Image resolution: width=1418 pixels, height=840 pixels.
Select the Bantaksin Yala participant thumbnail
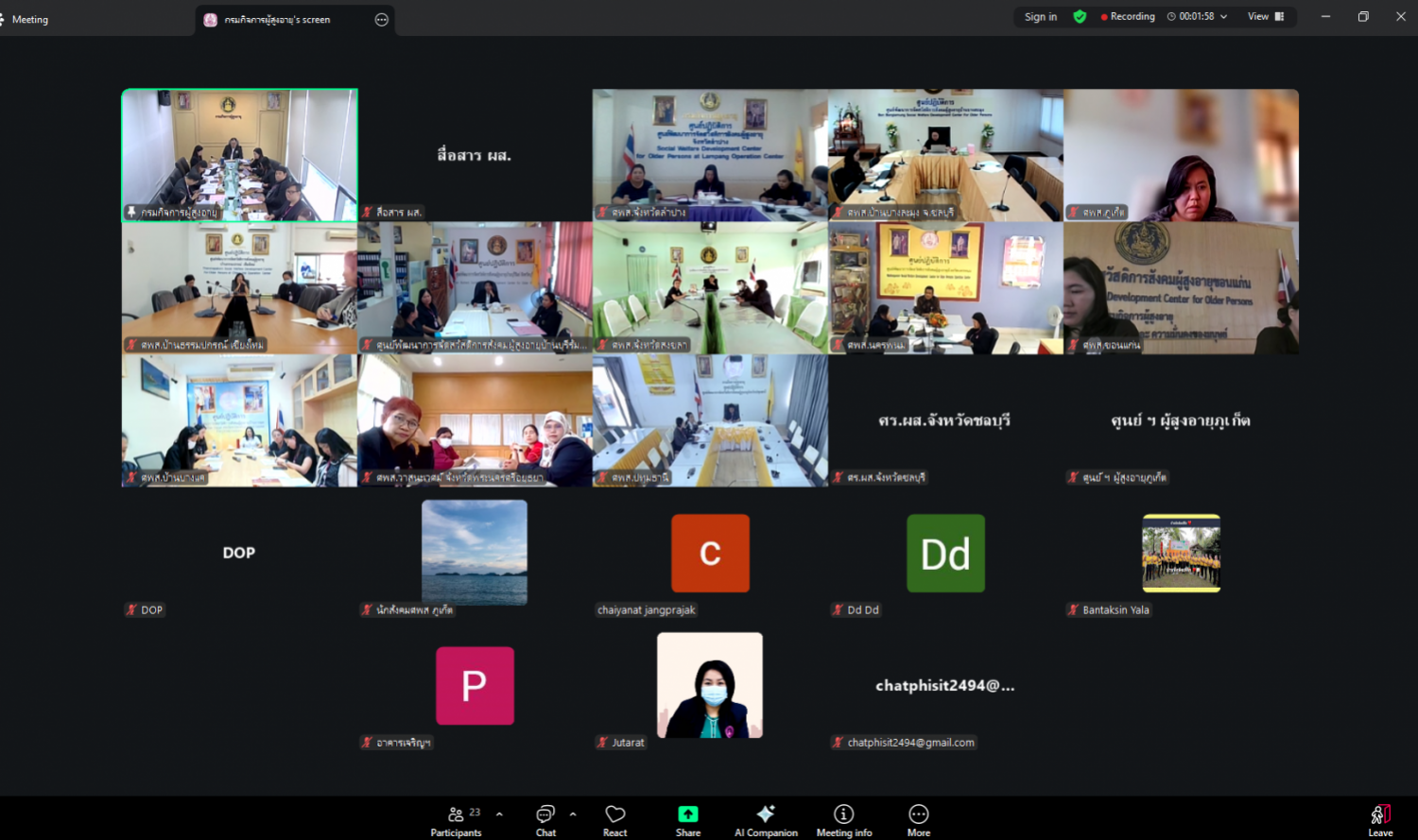[1181, 553]
